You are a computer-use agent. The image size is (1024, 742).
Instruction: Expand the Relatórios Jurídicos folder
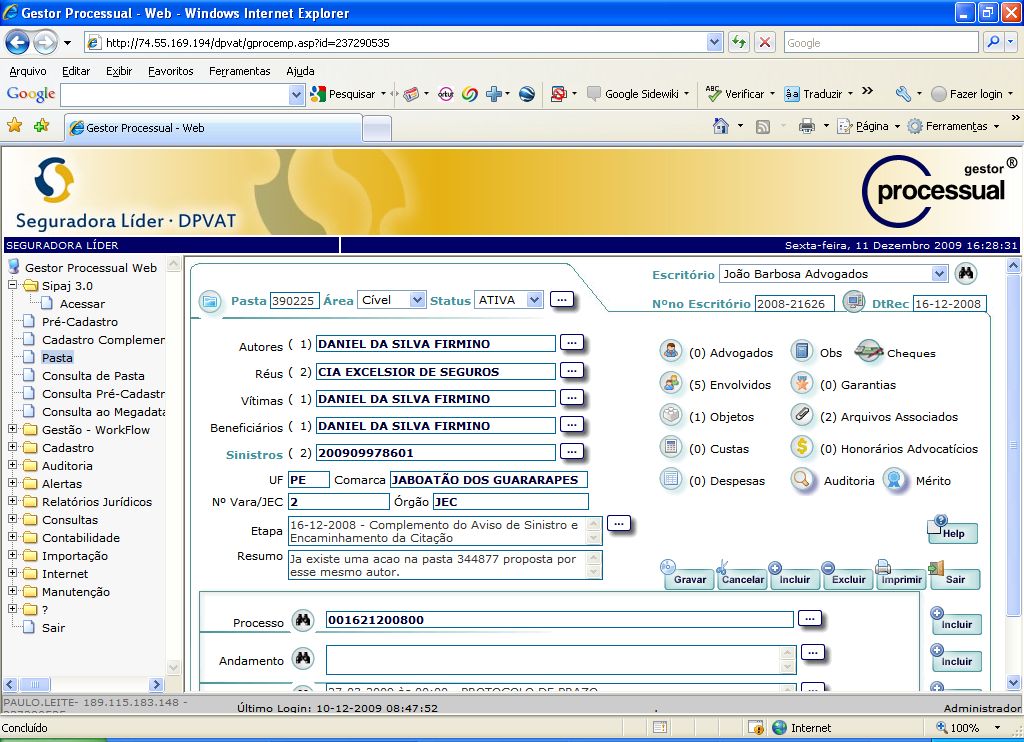click(x=12, y=501)
